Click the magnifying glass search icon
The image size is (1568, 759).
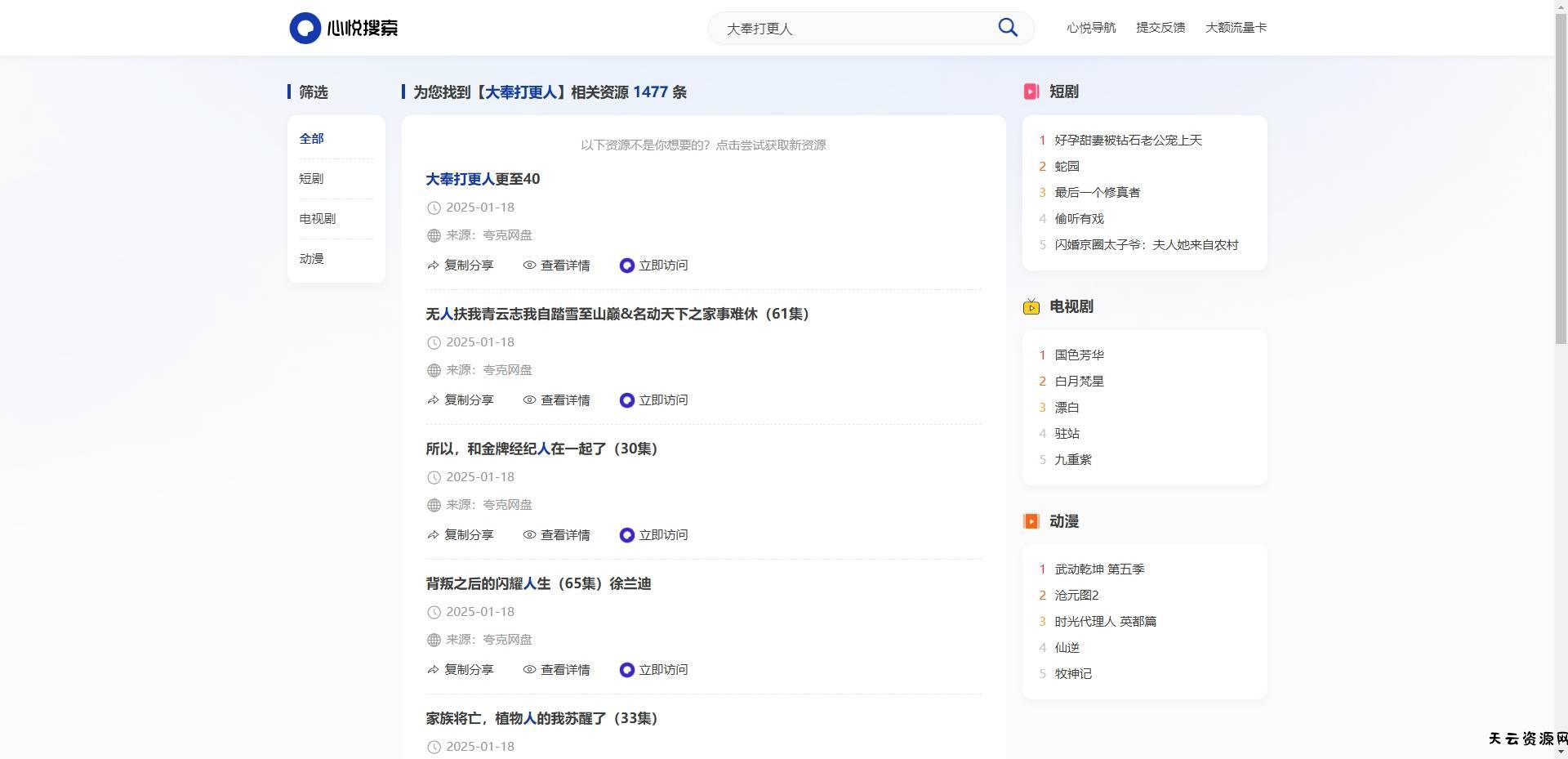point(1008,28)
